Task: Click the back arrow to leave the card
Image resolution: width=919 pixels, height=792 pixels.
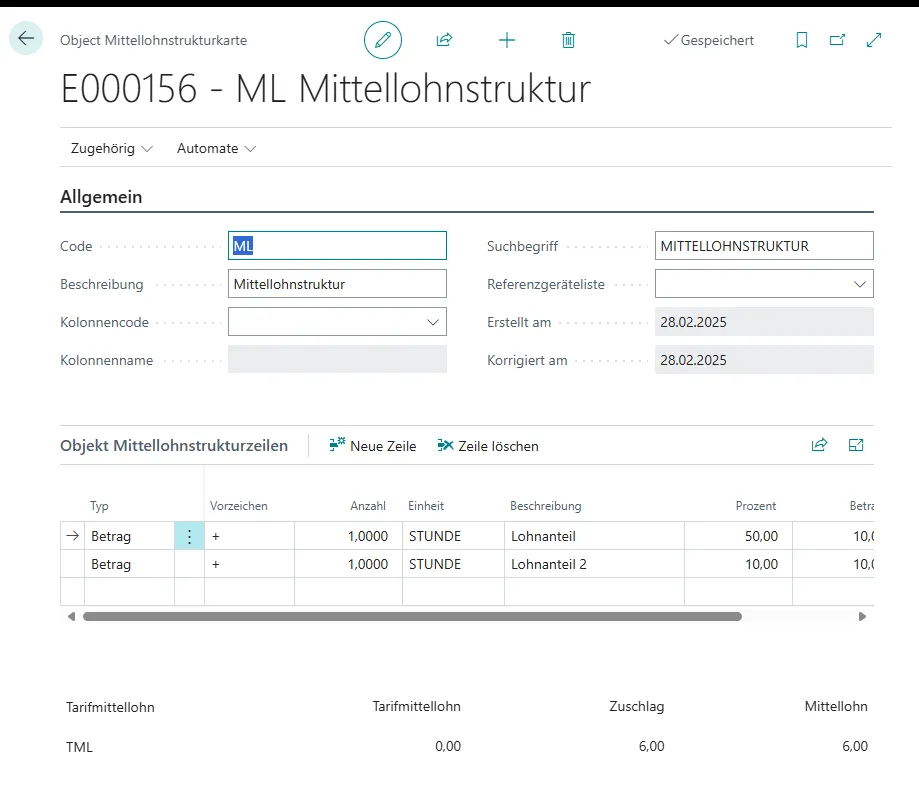Action: pos(25,38)
